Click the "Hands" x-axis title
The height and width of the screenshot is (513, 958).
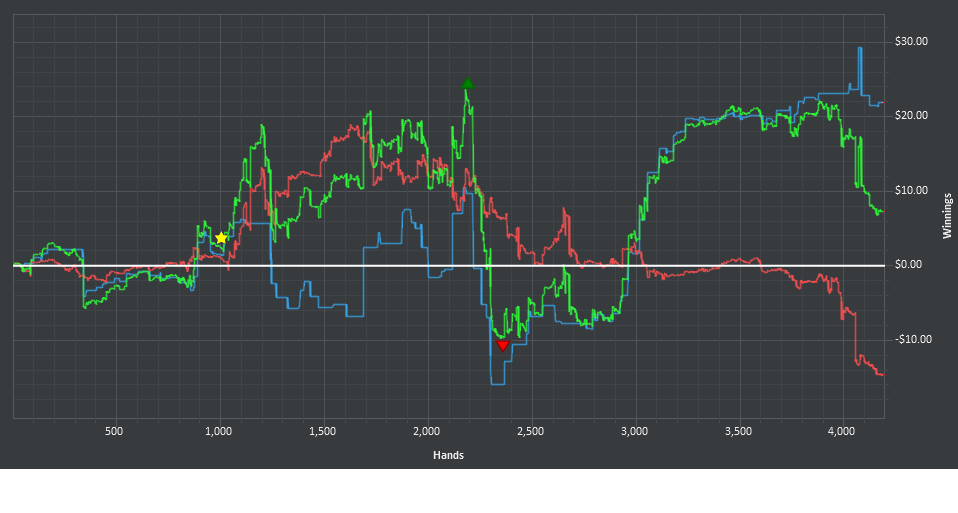click(448, 455)
